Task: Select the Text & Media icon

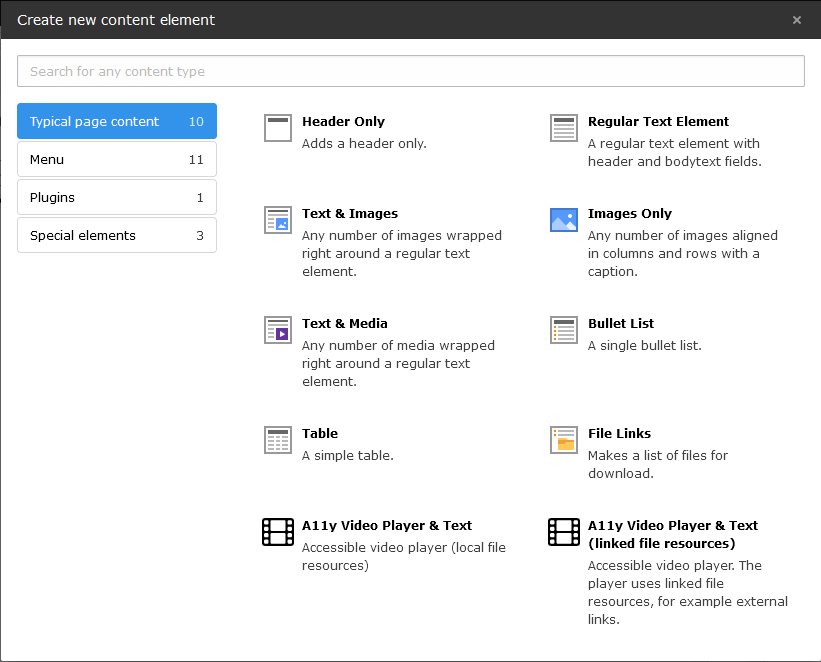Action: (x=278, y=330)
